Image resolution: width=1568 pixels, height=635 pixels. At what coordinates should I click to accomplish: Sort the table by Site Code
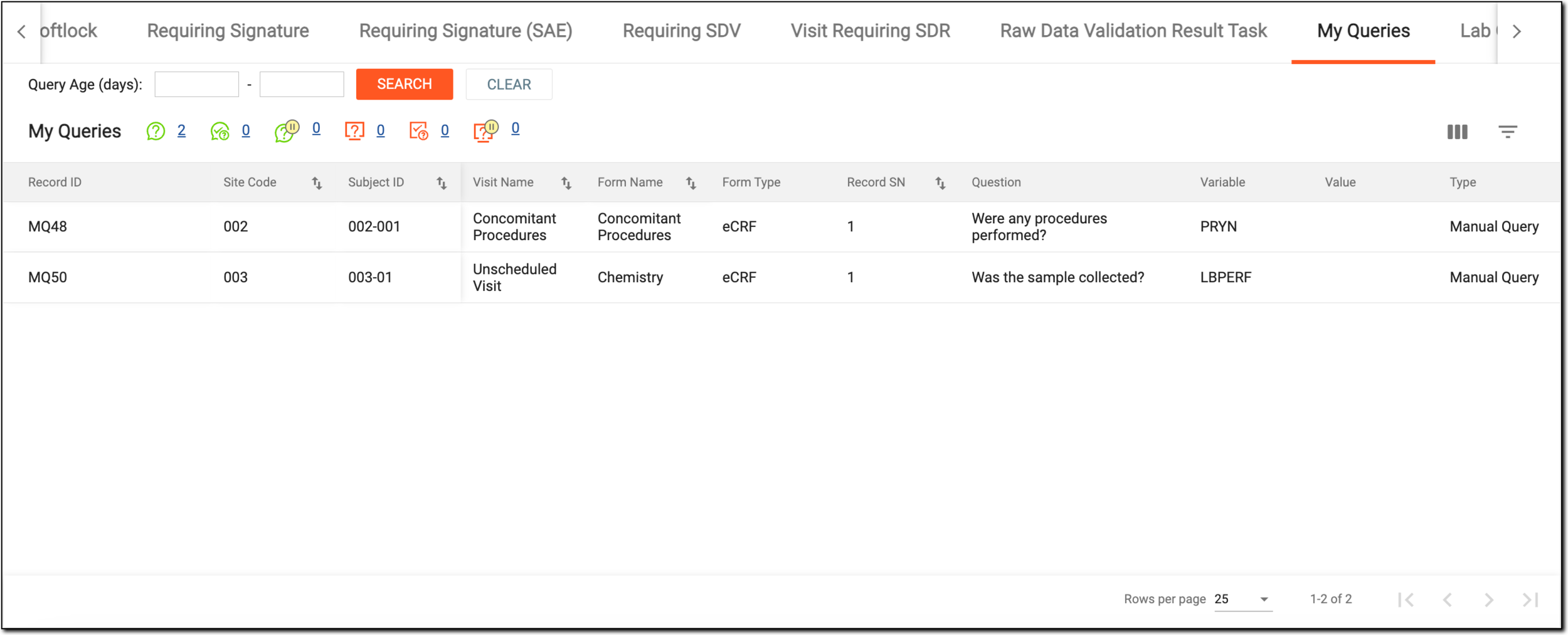[x=317, y=182]
